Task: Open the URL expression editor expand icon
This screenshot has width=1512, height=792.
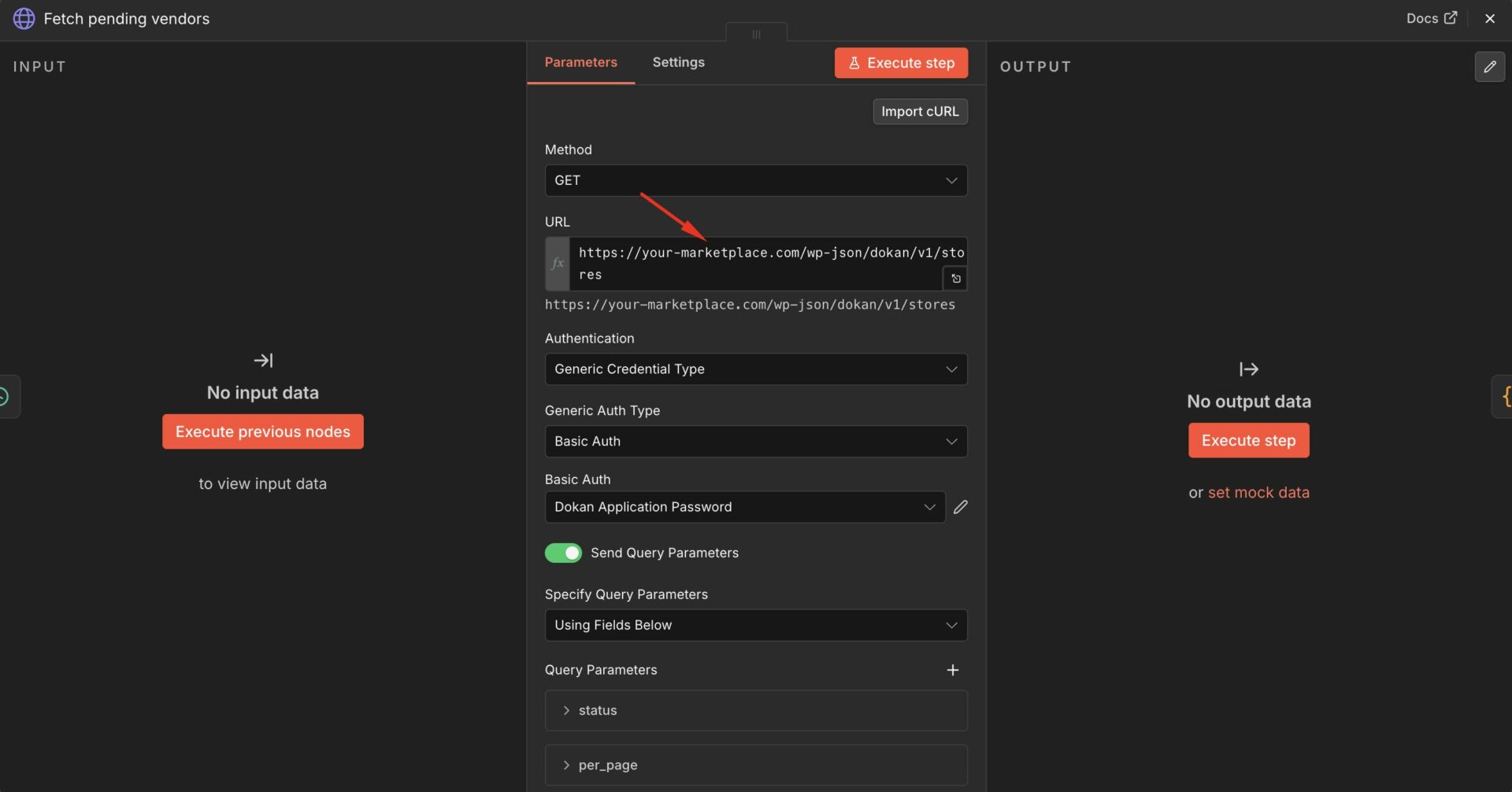Action: click(955, 278)
